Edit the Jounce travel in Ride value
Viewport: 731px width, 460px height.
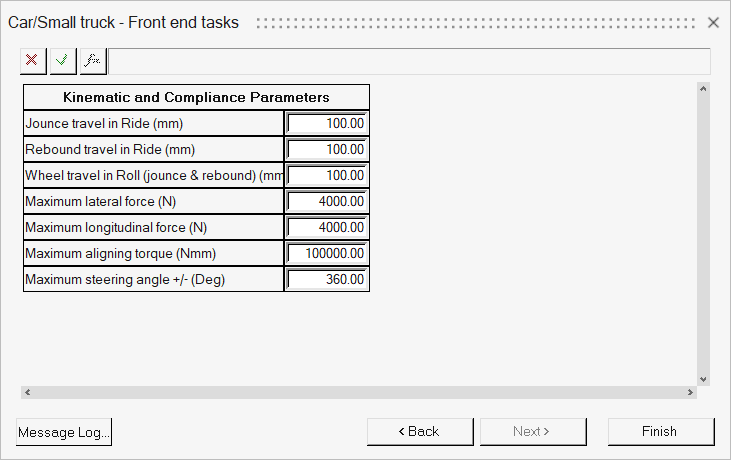[x=327, y=123]
